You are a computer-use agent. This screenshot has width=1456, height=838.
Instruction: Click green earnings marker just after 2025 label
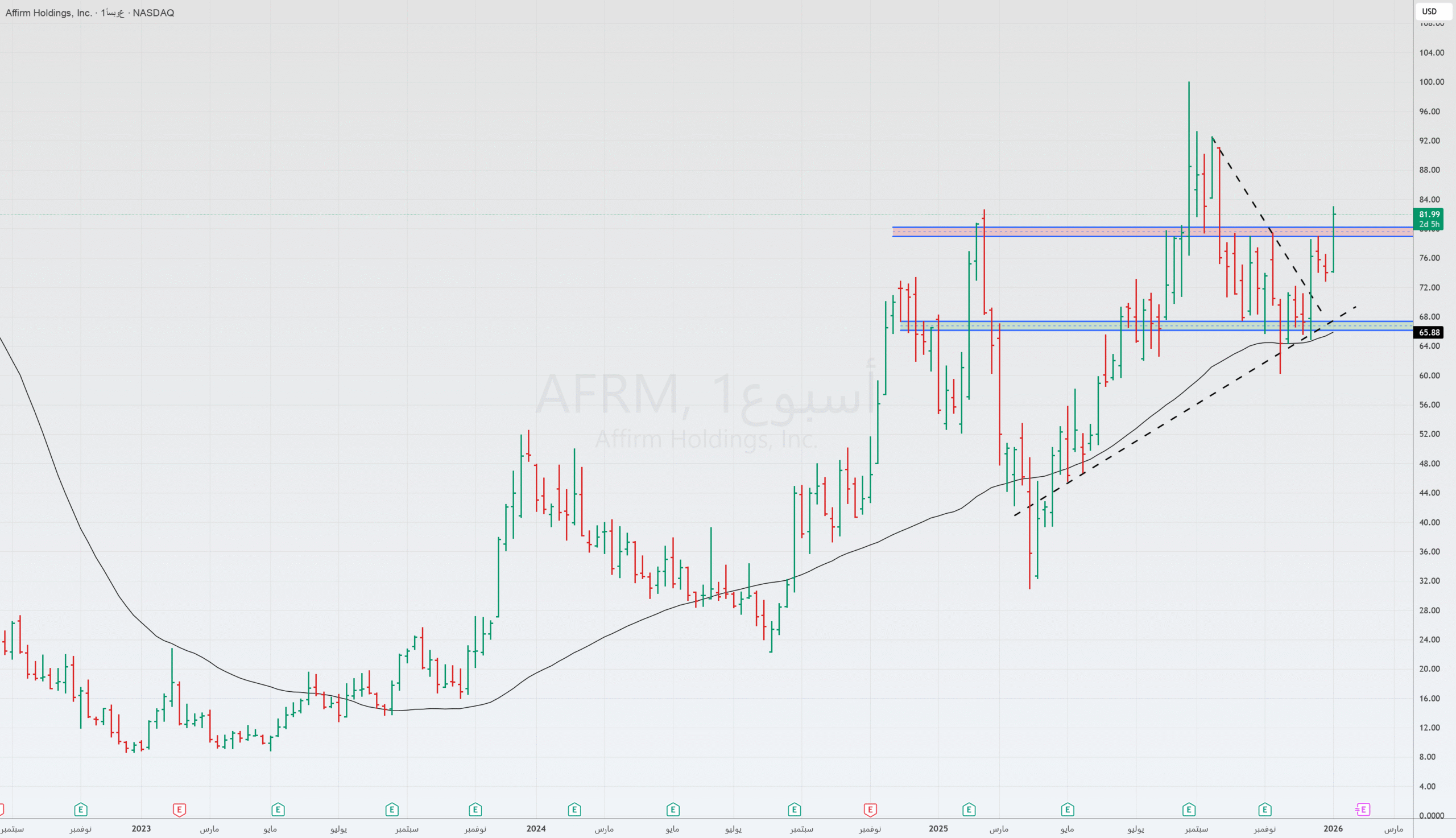969,810
